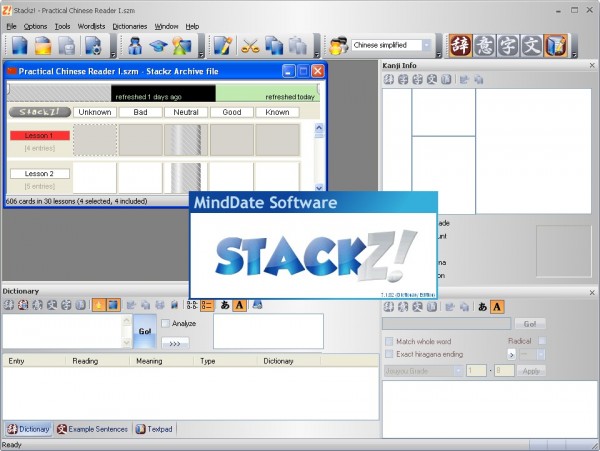Click the green 'refreshed today' progress segment

point(267,93)
